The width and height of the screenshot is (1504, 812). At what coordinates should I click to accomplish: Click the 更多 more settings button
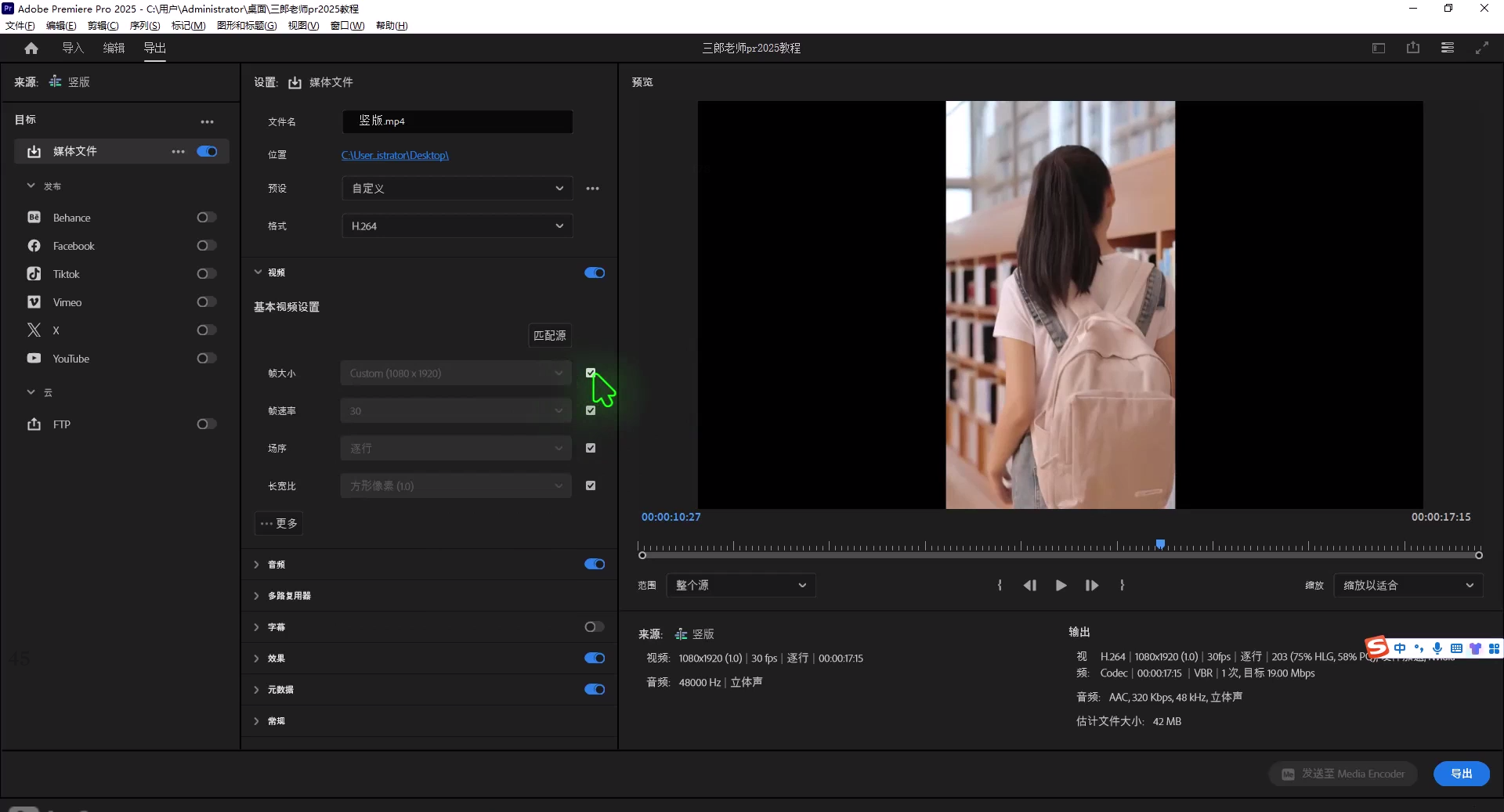point(279,524)
